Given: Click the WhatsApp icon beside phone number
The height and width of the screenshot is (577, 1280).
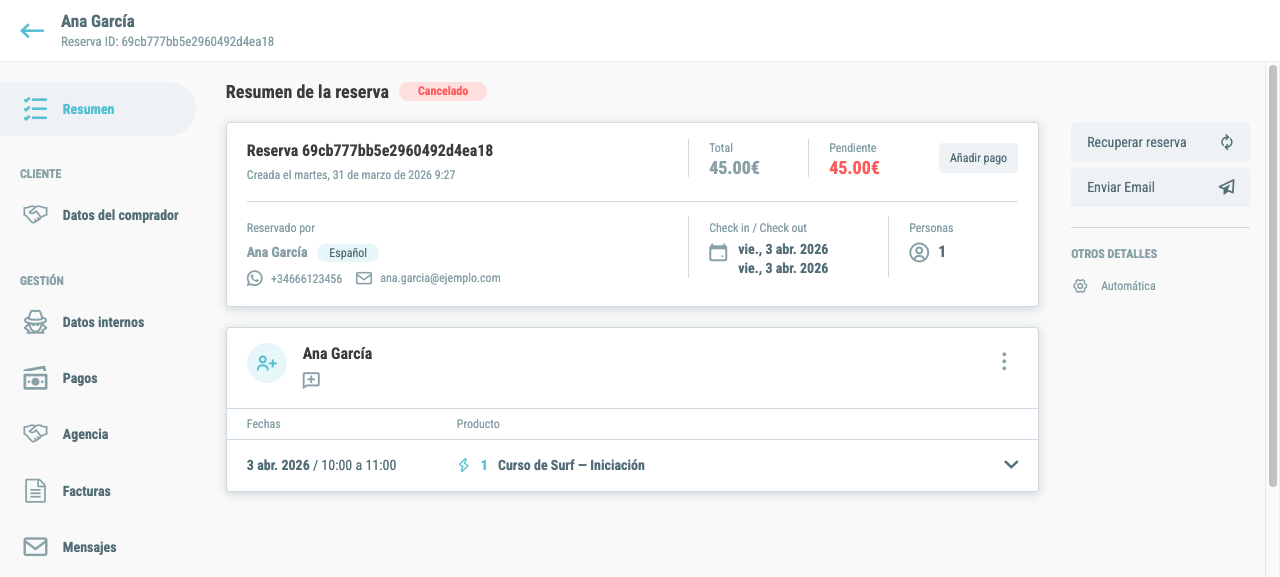Looking at the screenshot, I should pyautogui.click(x=255, y=278).
